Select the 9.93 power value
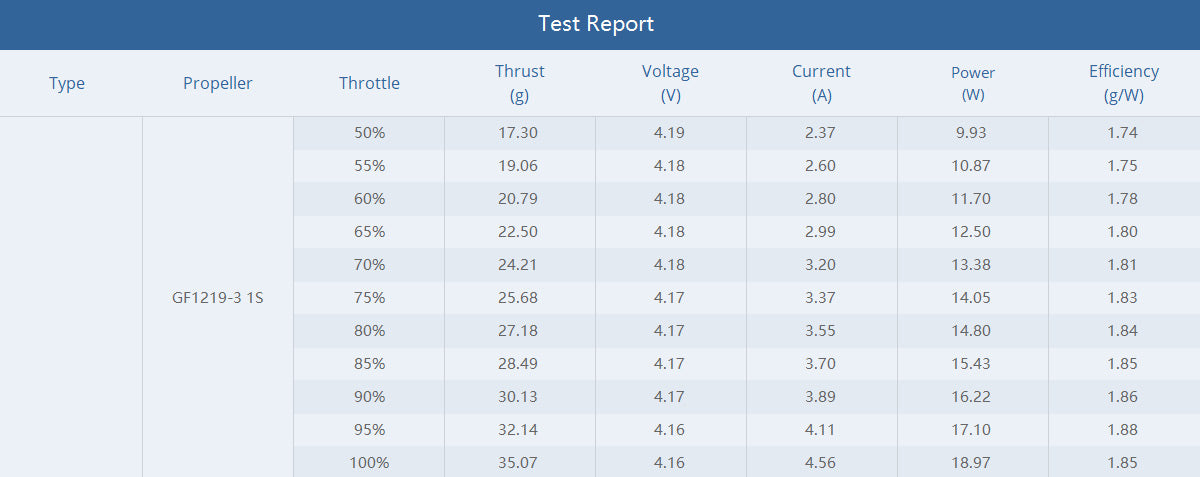This screenshot has width=1200, height=477. click(x=971, y=133)
